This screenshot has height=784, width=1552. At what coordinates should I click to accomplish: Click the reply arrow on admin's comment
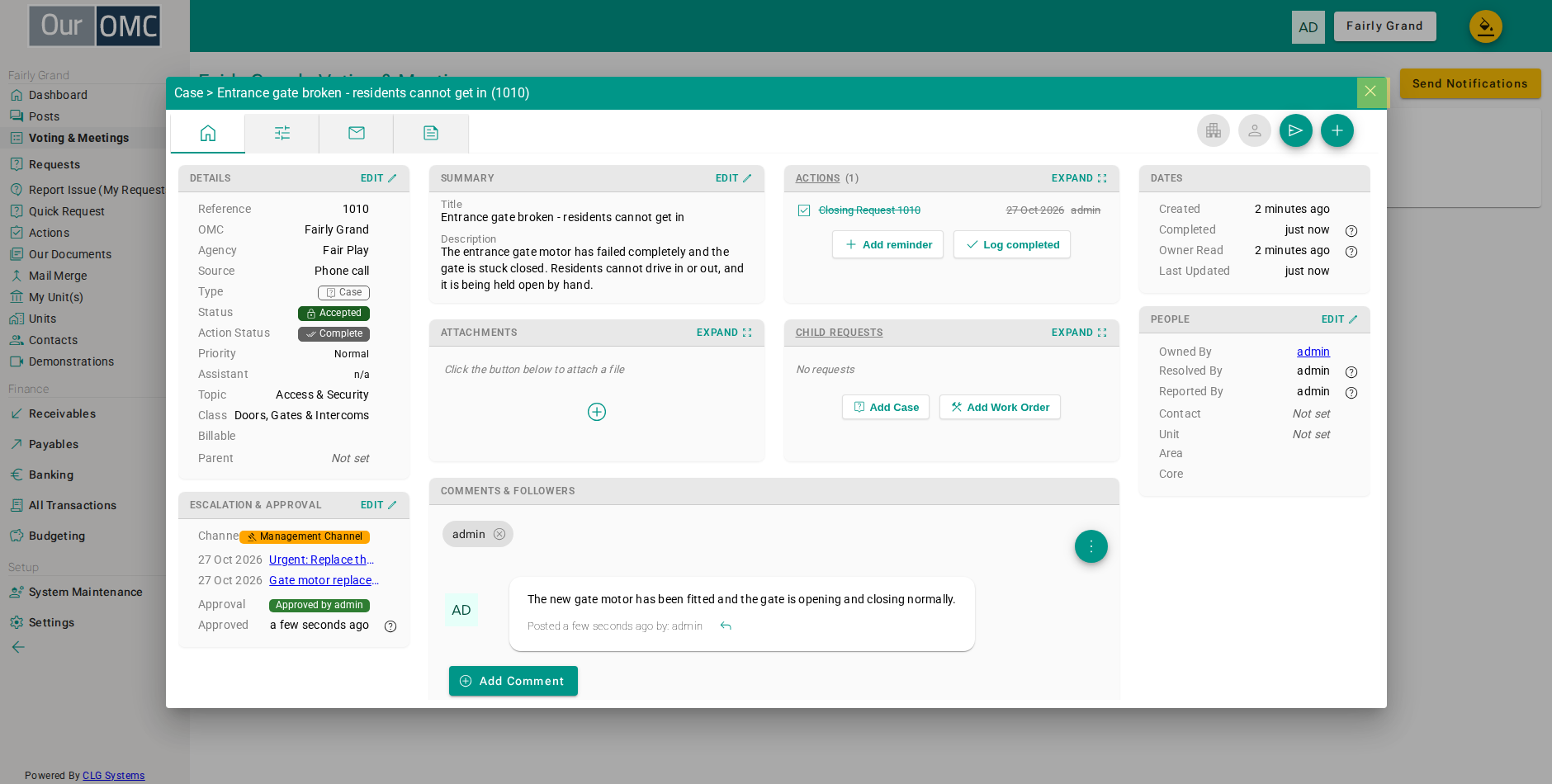coord(726,626)
